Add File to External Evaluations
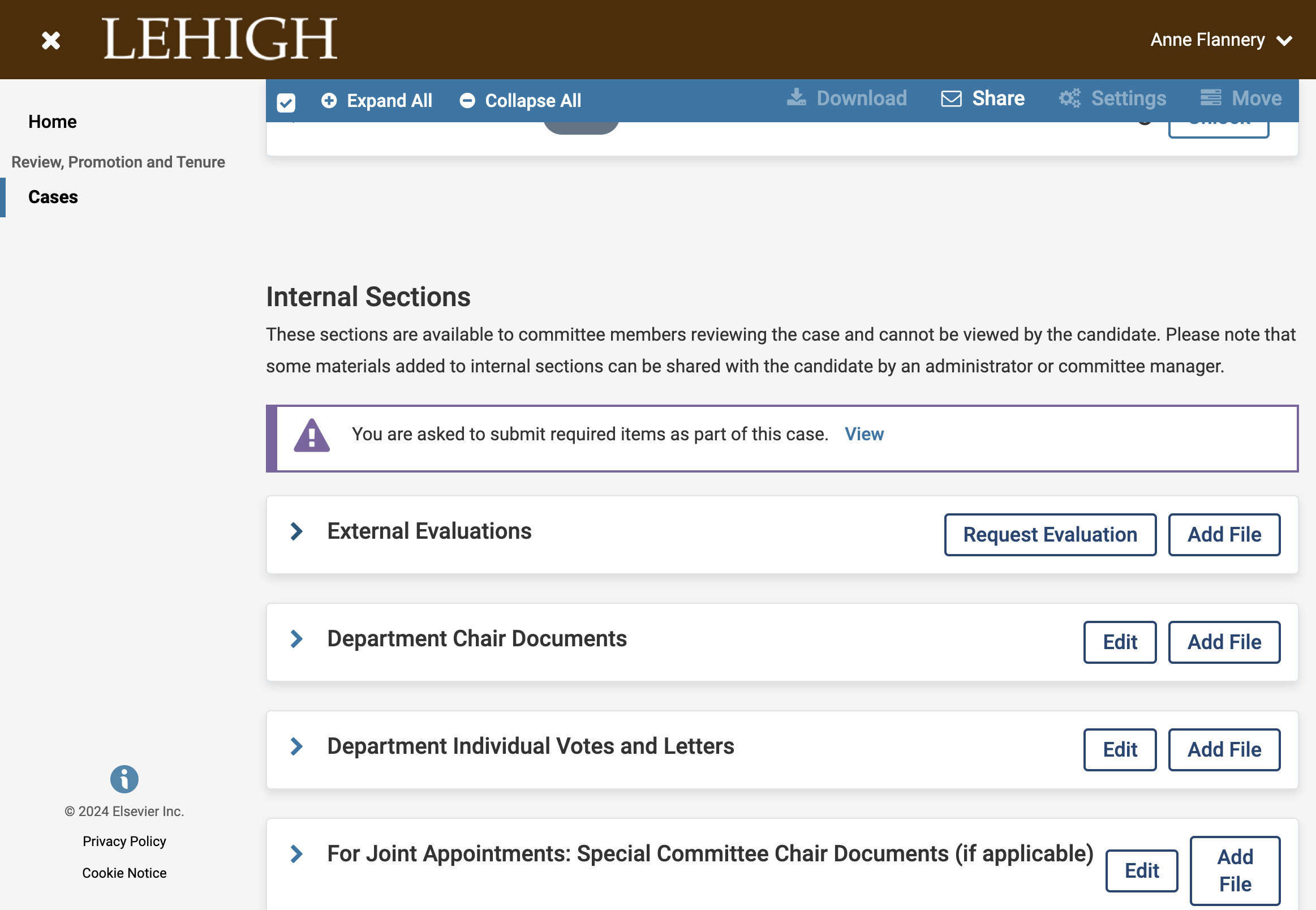This screenshot has height=910, width=1316. point(1224,535)
